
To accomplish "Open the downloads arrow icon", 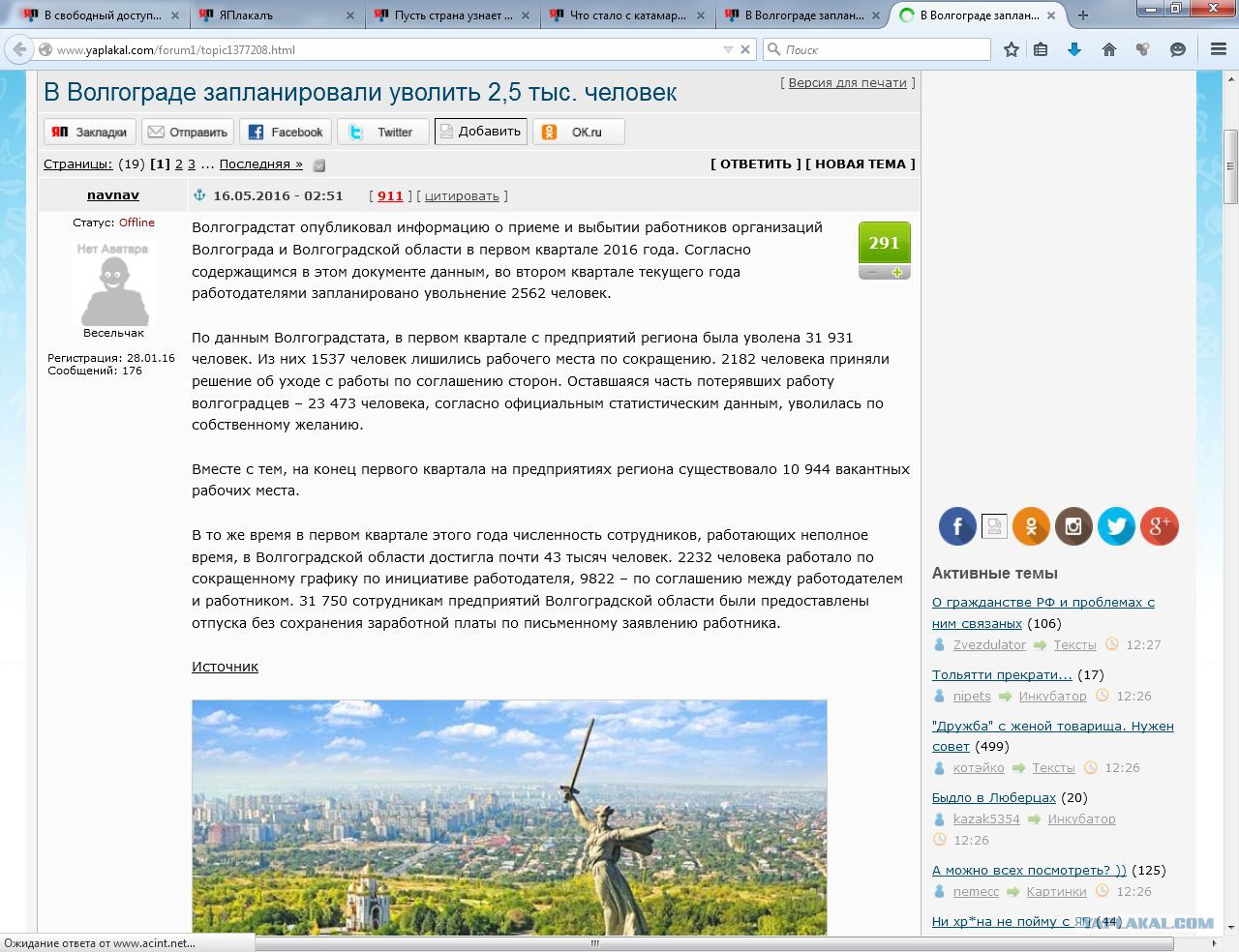I will (1073, 49).
